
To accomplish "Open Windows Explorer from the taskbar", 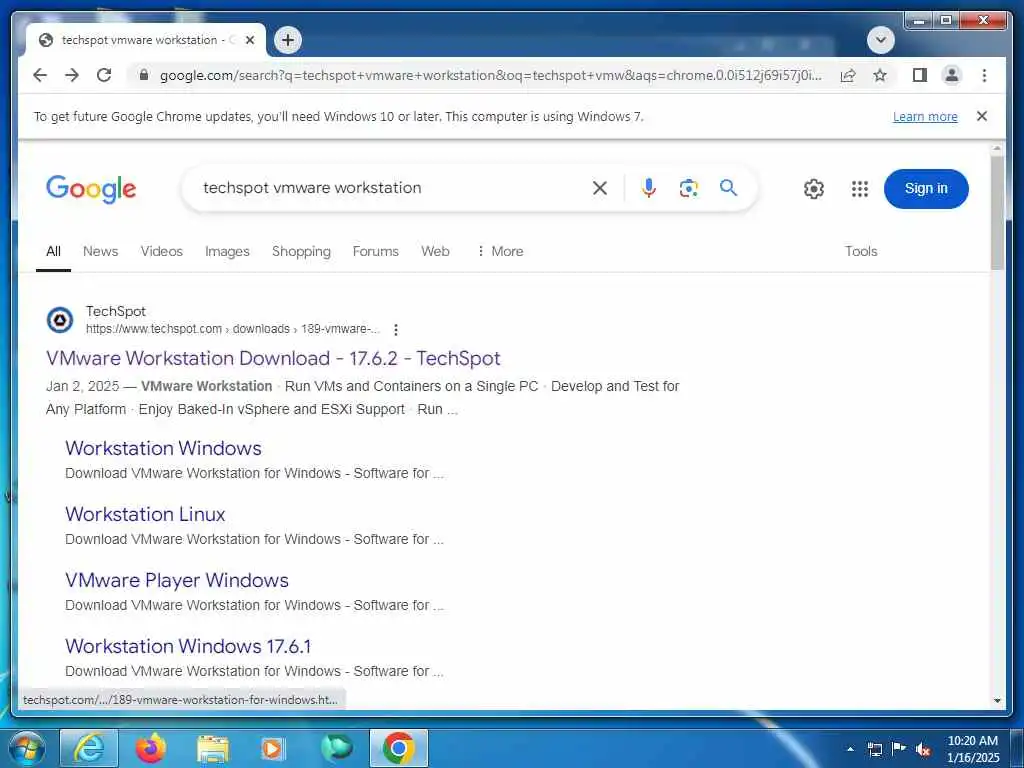I will 213,749.
